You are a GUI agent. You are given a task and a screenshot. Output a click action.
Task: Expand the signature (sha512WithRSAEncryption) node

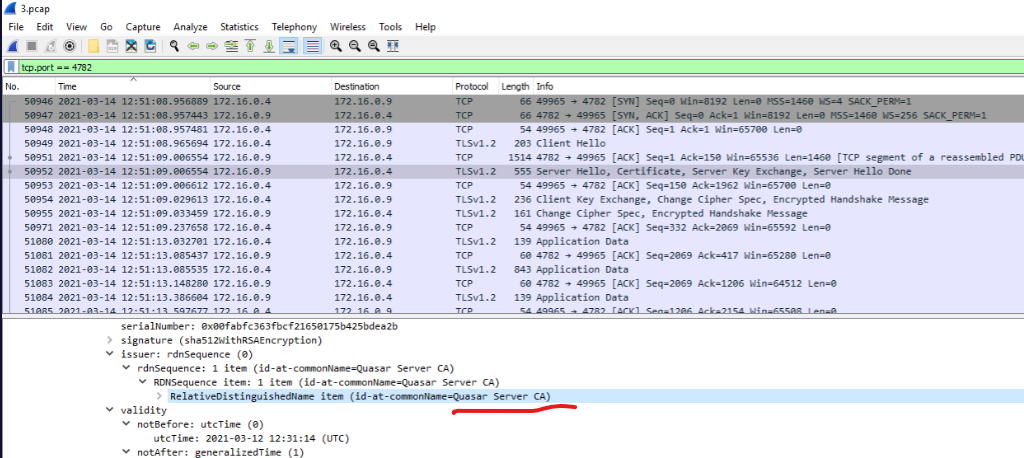pyautogui.click(x=110, y=341)
